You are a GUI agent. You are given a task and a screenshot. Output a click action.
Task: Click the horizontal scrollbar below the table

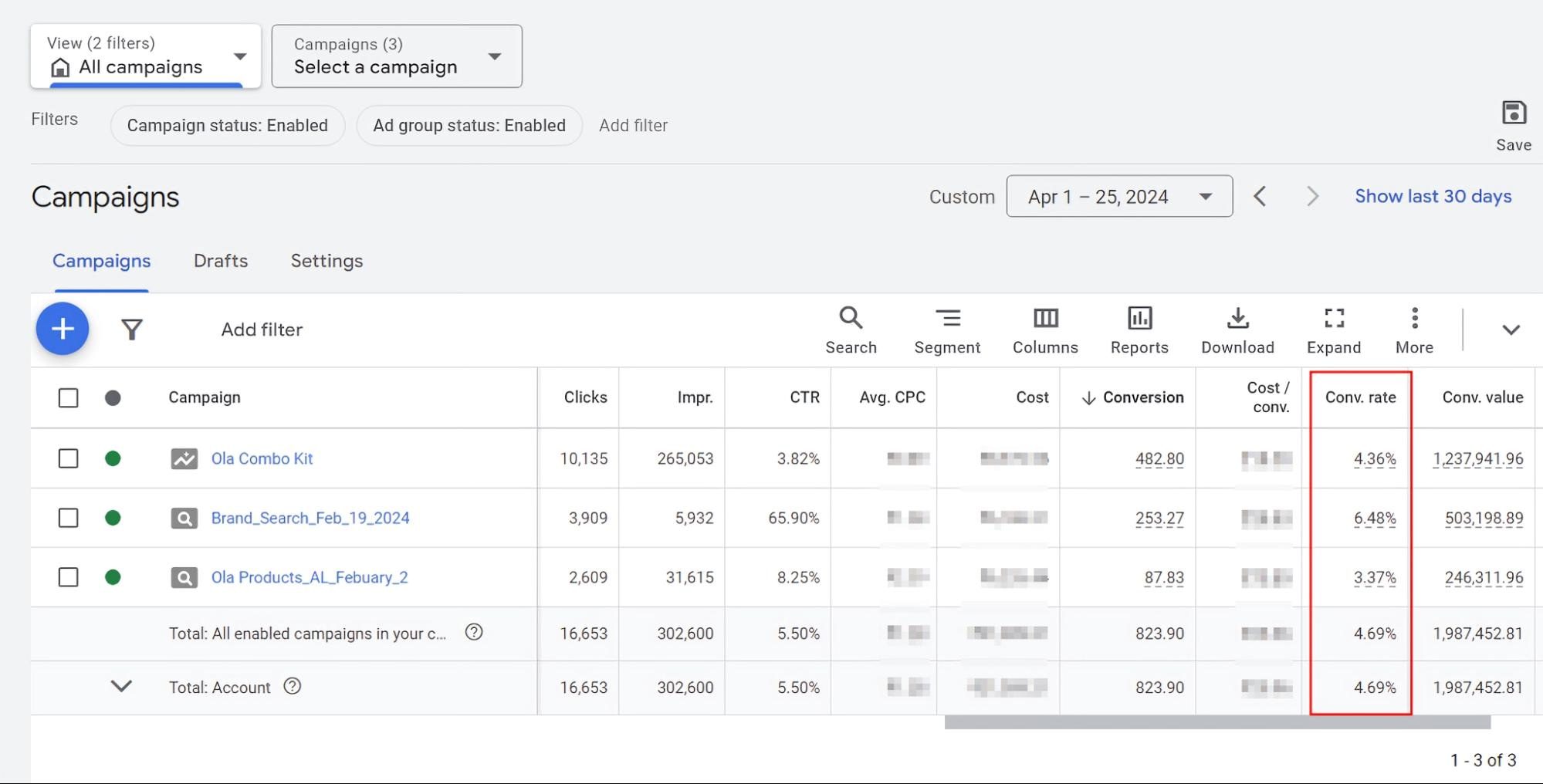(x=1220, y=722)
